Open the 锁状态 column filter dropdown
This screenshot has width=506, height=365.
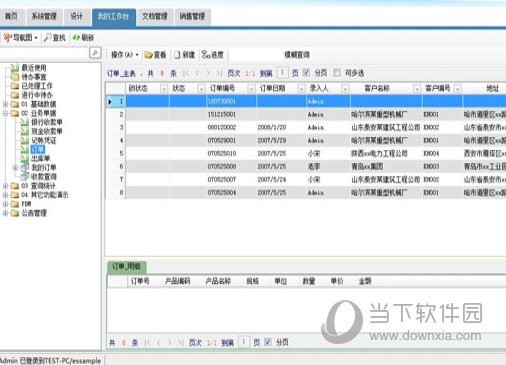click(x=164, y=89)
